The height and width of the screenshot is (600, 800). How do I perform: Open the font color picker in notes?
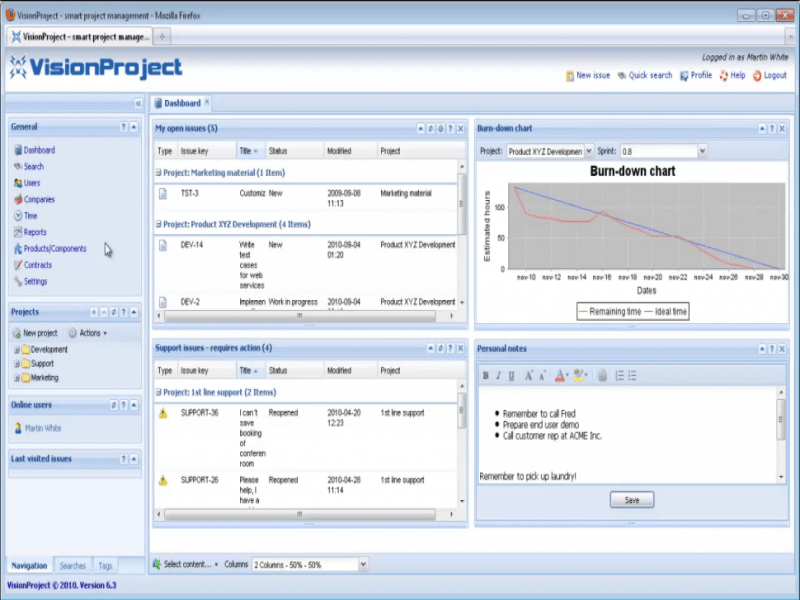(x=561, y=376)
